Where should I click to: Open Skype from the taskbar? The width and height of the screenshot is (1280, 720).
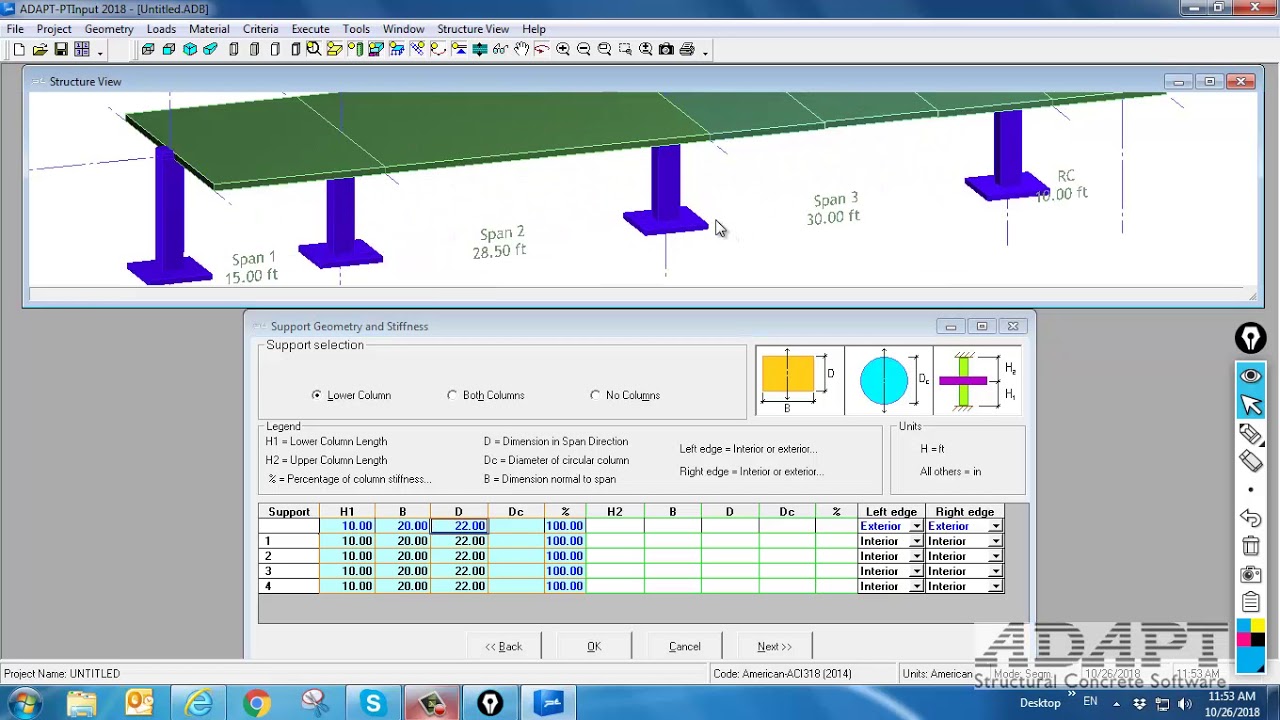(x=373, y=703)
